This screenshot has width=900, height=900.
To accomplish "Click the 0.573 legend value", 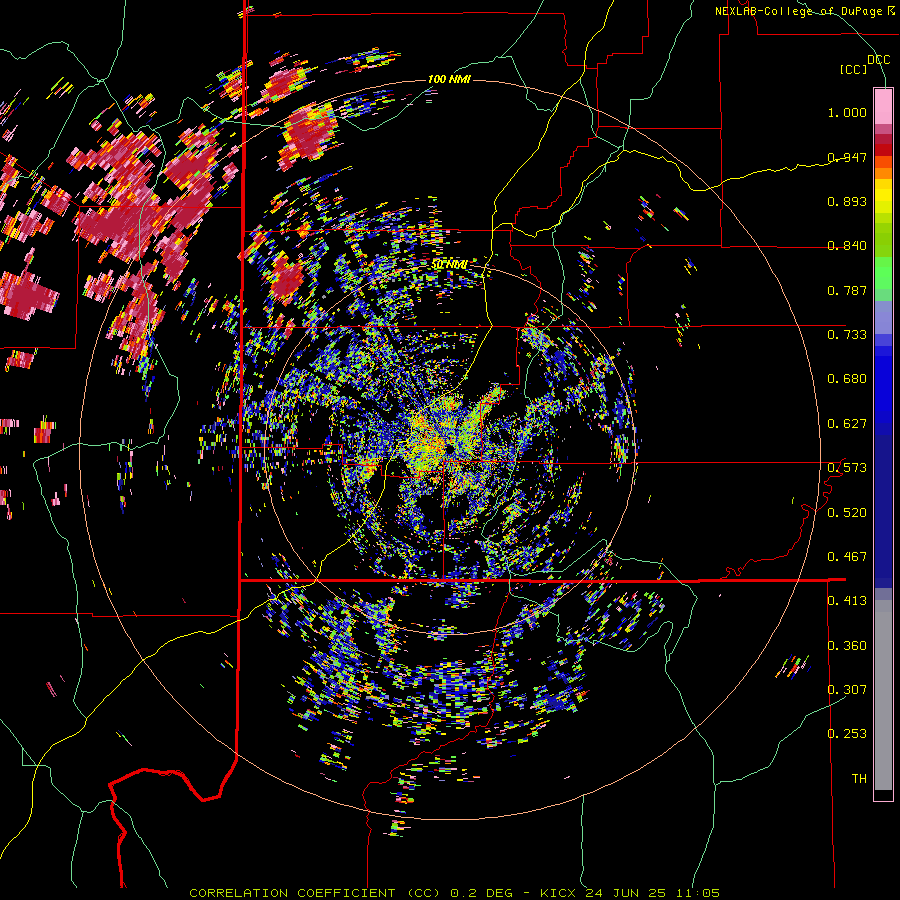I will point(847,468).
